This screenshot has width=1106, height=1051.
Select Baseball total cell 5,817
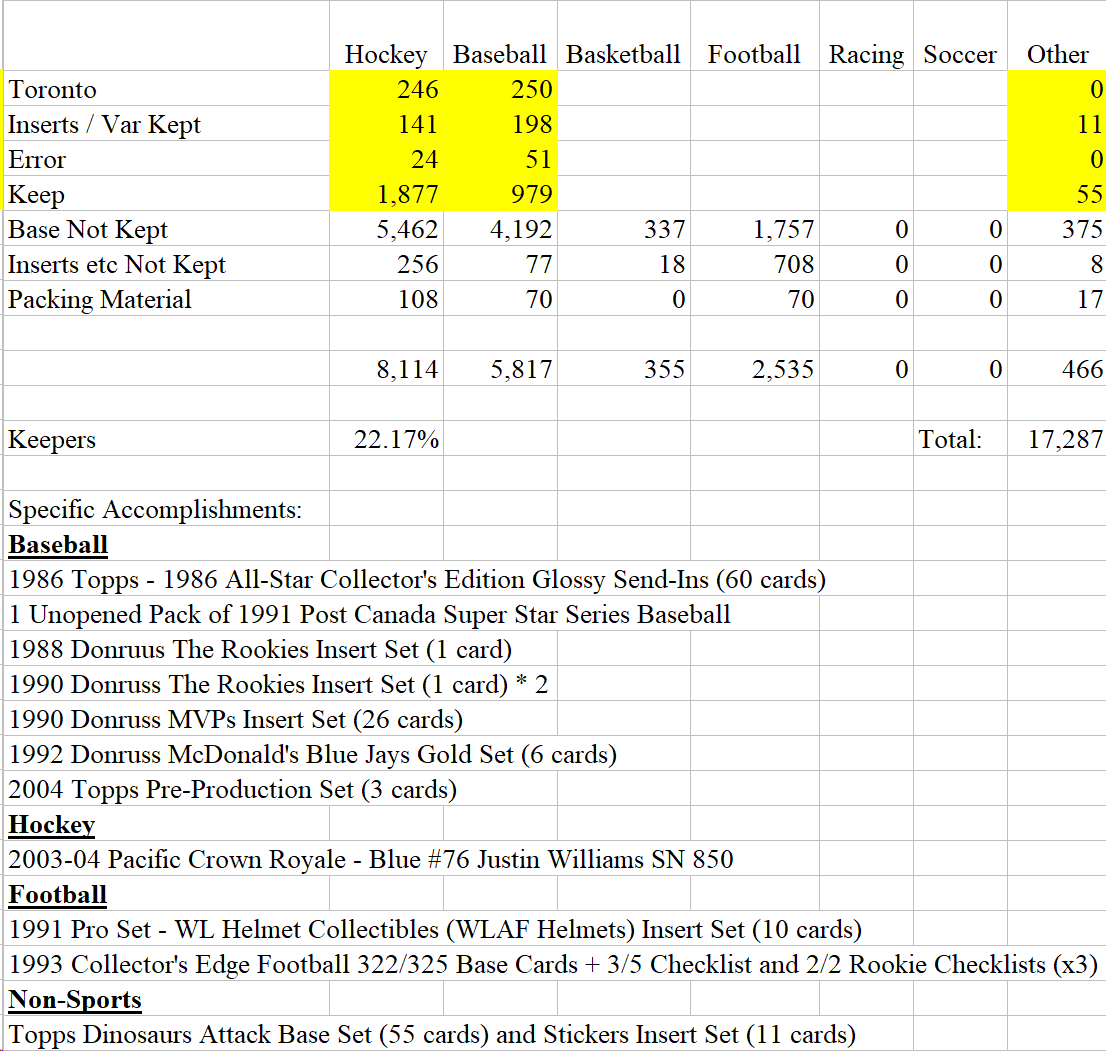click(500, 369)
